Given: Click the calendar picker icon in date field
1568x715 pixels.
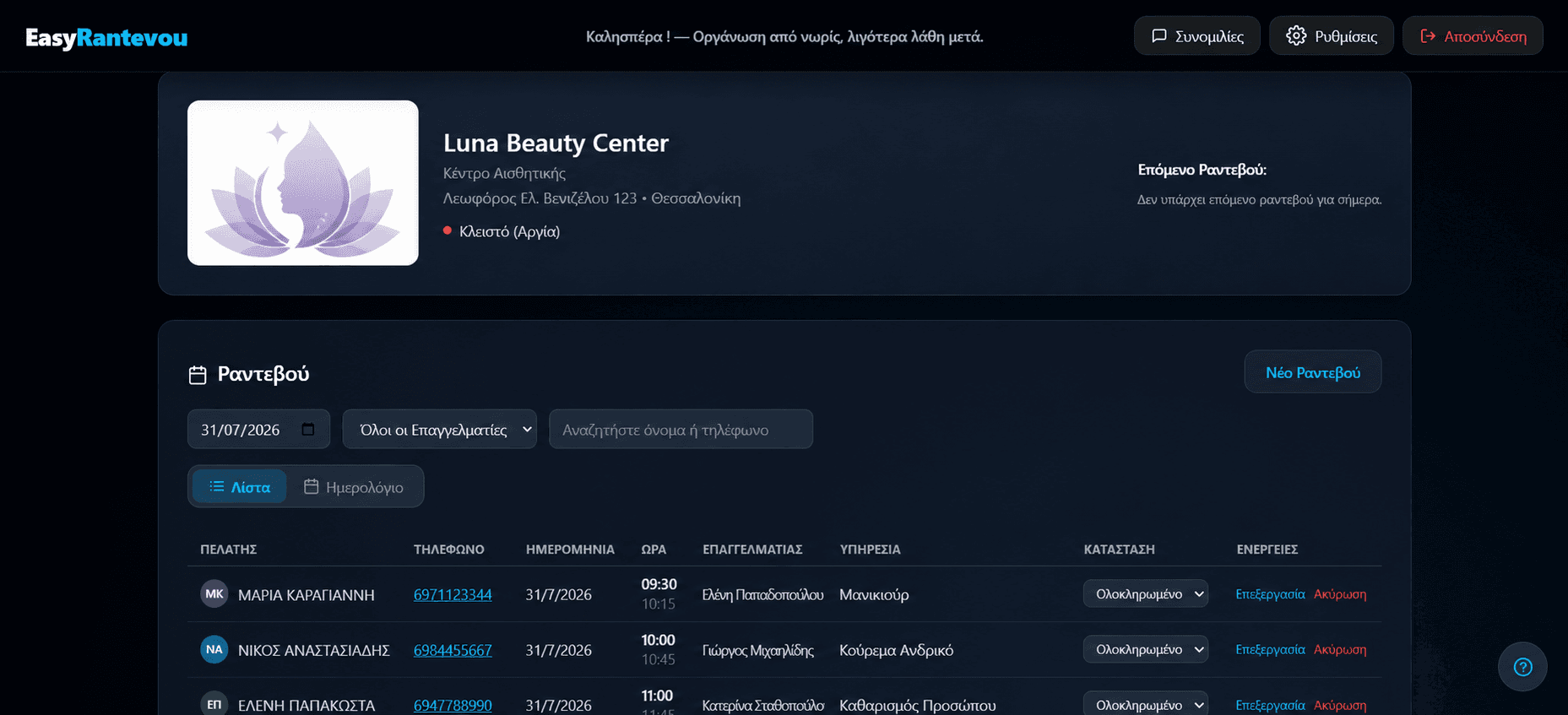Looking at the screenshot, I should (x=308, y=429).
